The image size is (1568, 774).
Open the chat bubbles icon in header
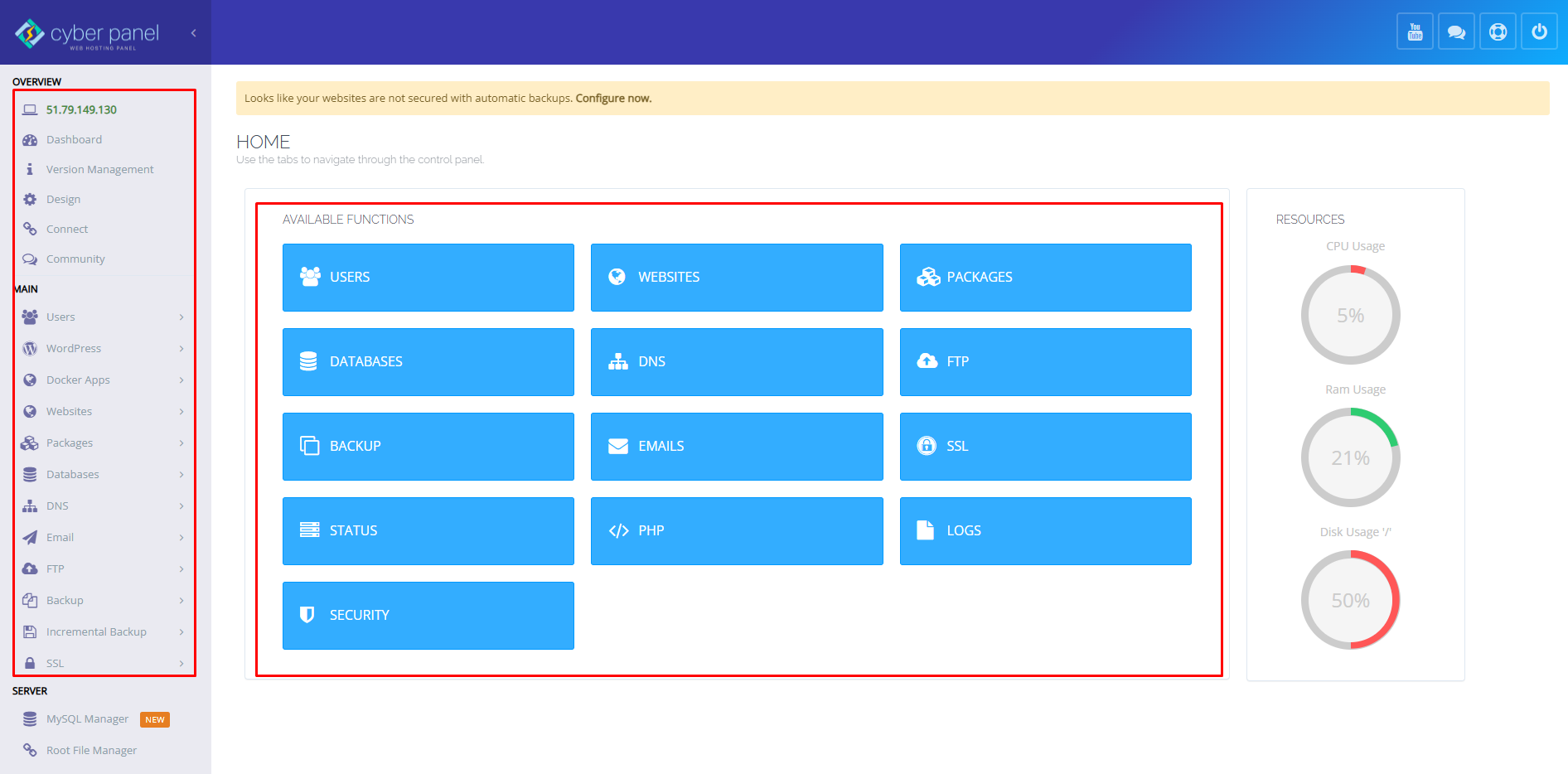1456,32
